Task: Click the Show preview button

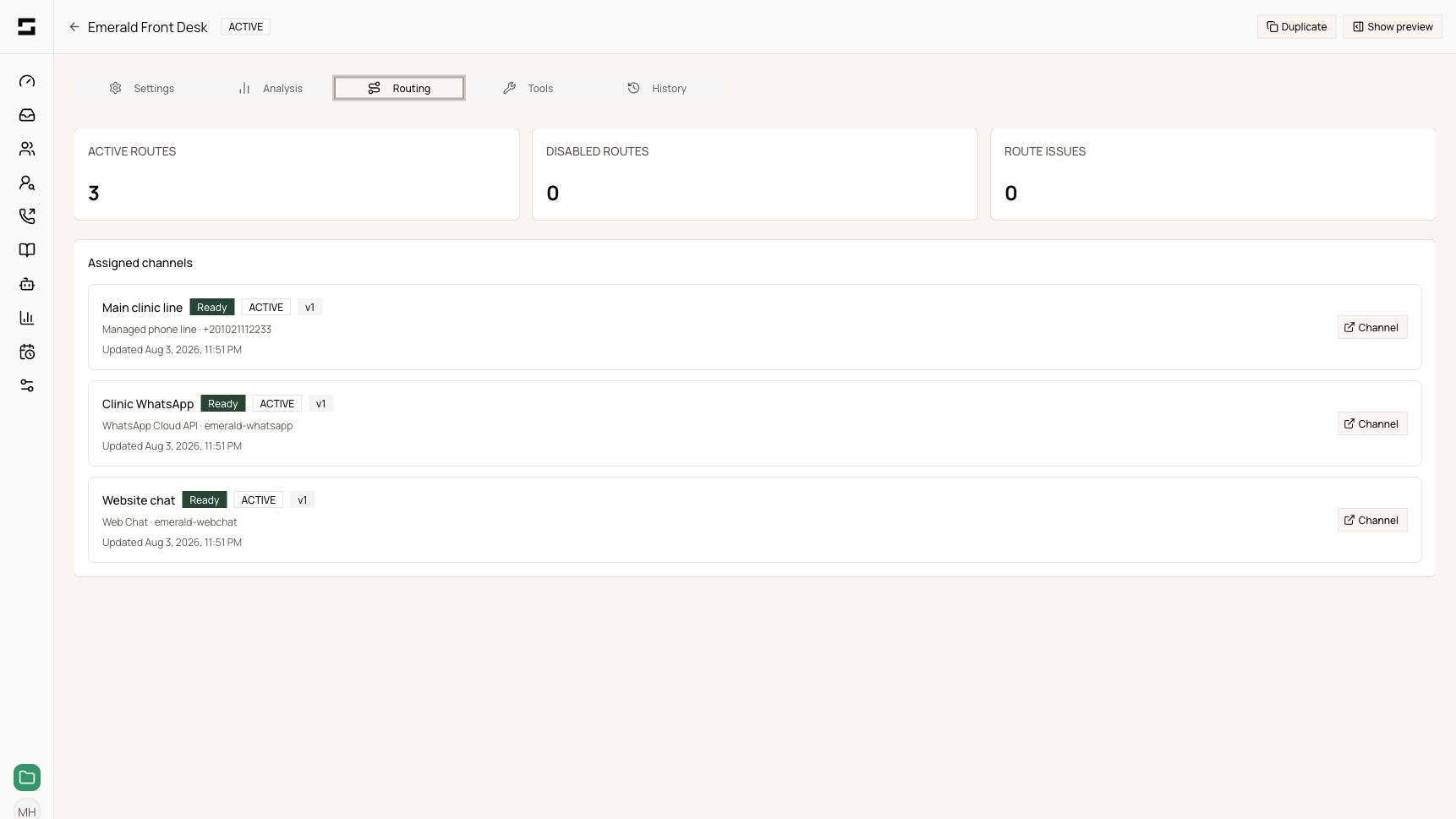Action: click(x=1393, y=27)
